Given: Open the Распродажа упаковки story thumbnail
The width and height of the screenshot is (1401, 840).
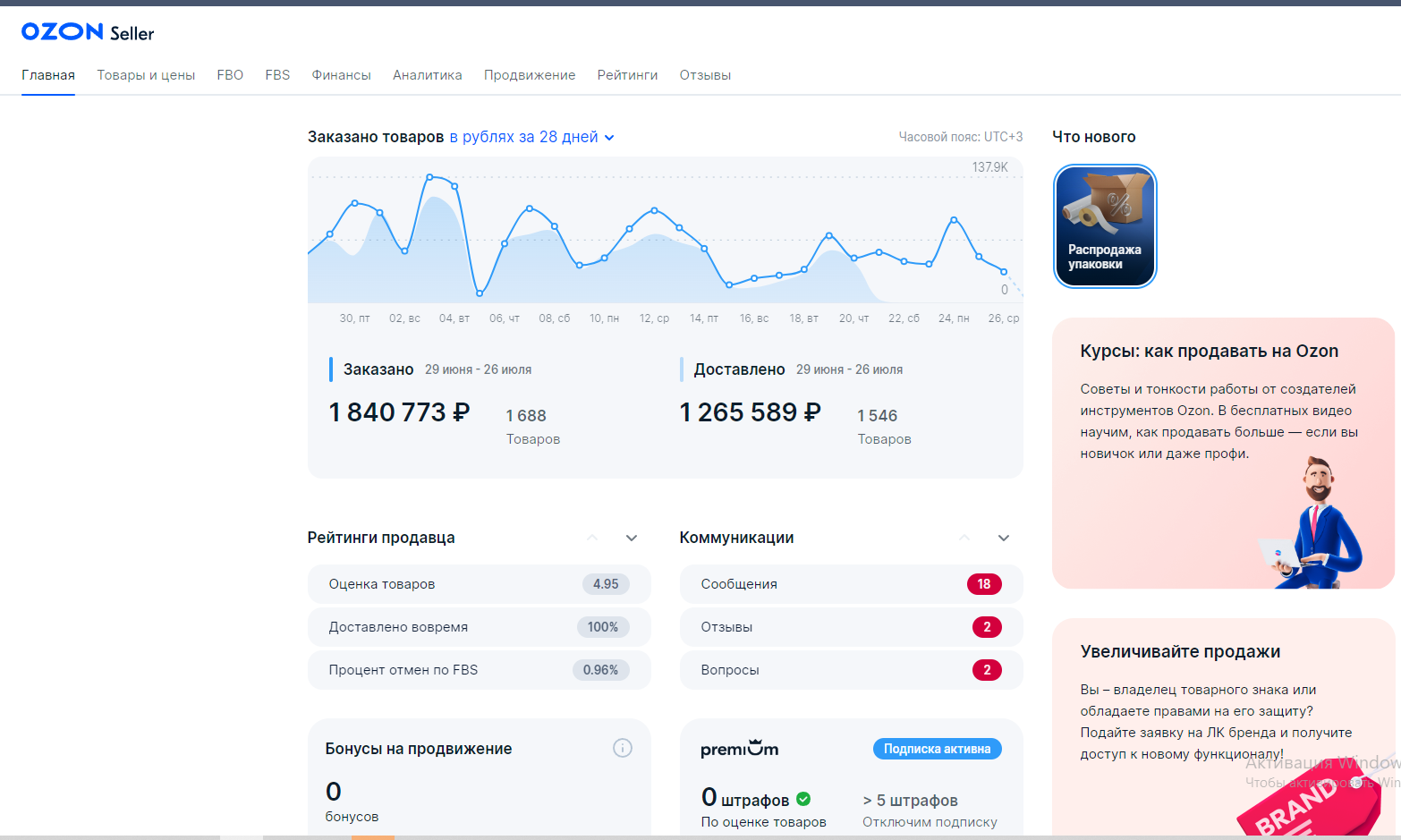Looking at the screenshot, I should point(1105,226).
